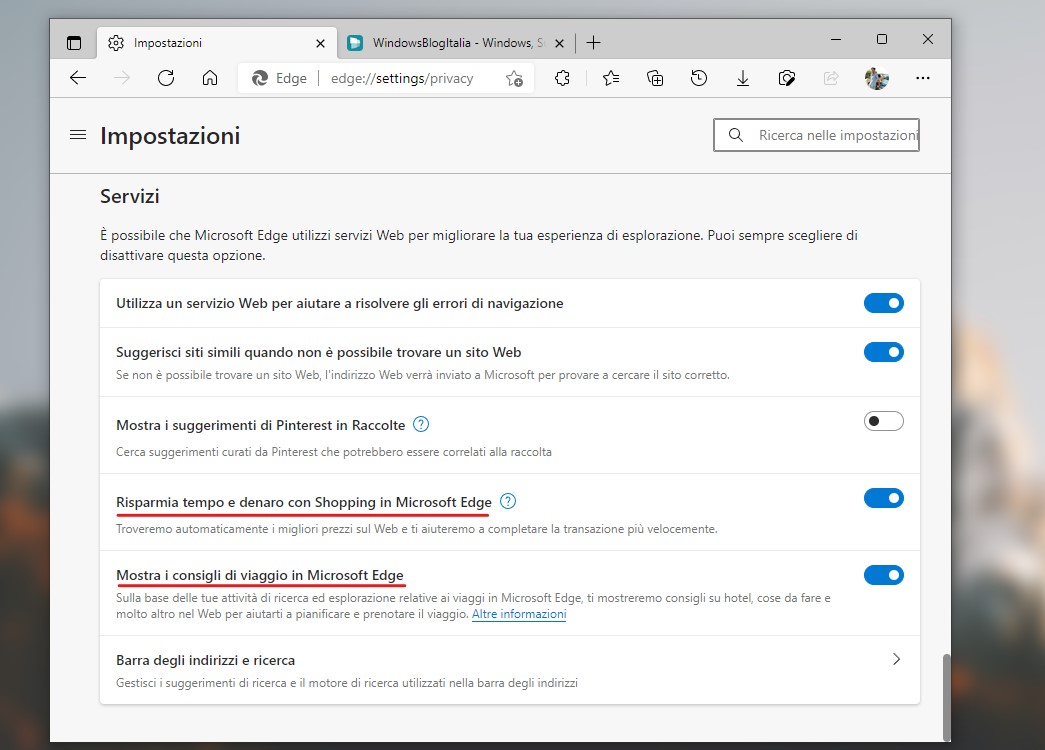Click 'Suggerisci siti simili' label

(319, 352)
